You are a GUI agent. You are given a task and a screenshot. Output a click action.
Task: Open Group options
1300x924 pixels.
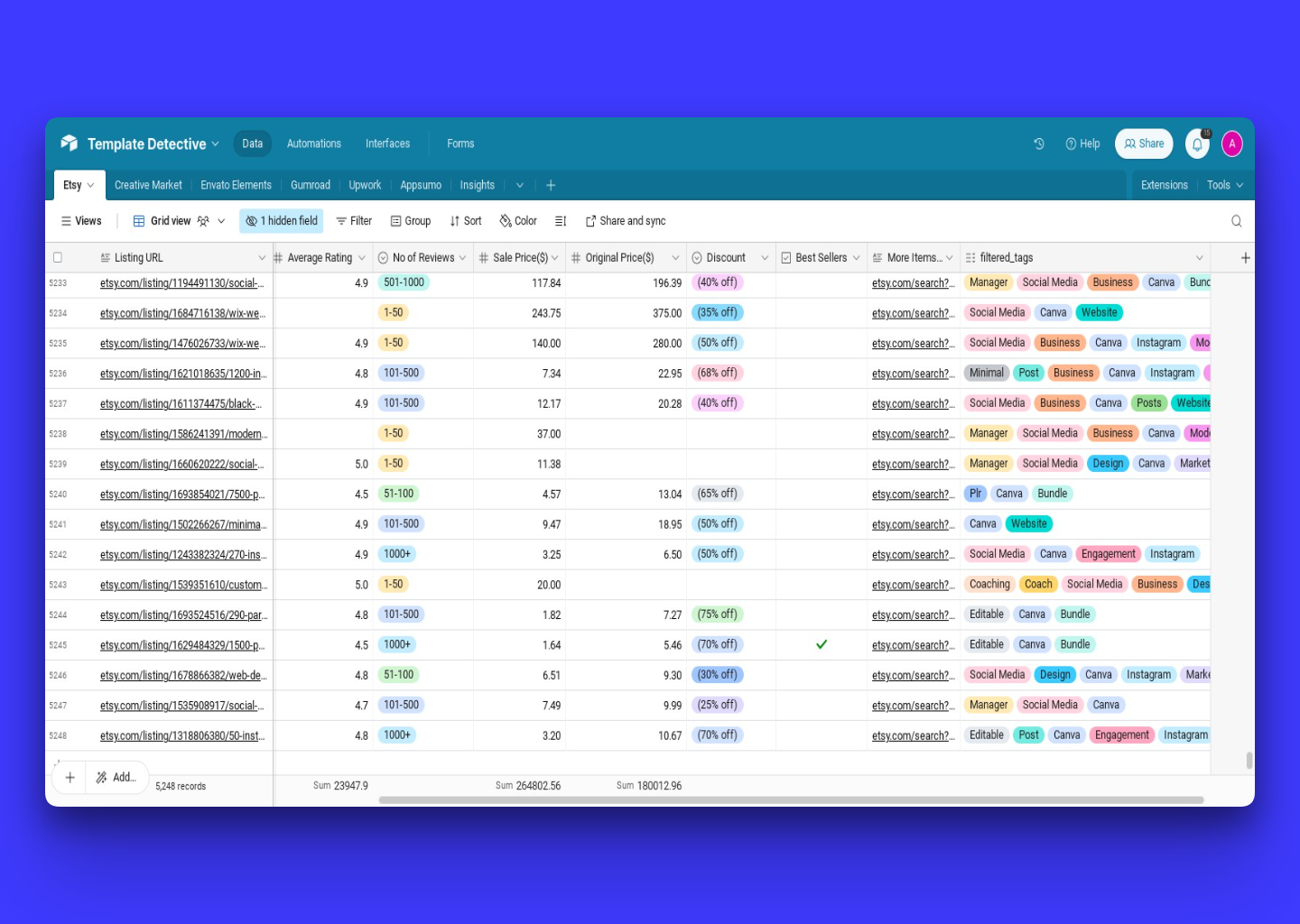[x=411, y=221]
